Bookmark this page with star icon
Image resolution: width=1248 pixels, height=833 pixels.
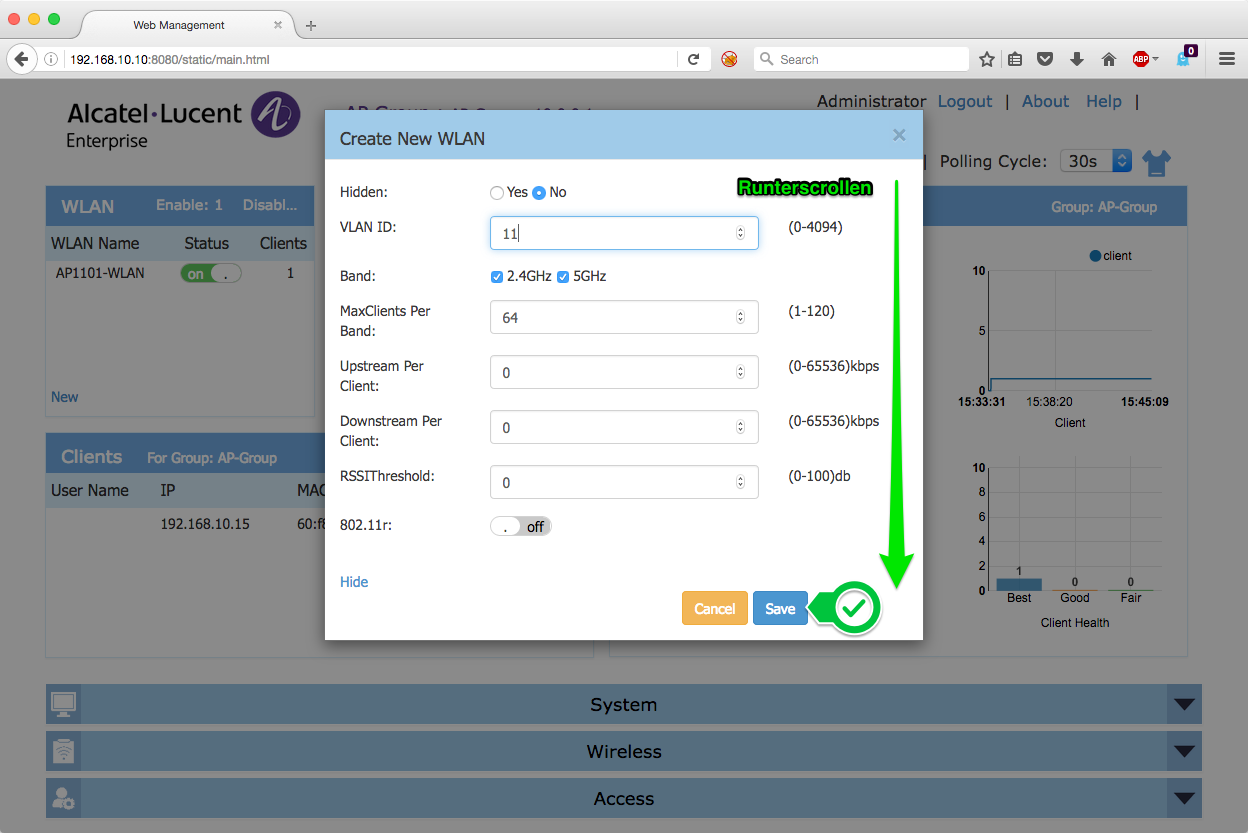(x=986, y=60)
